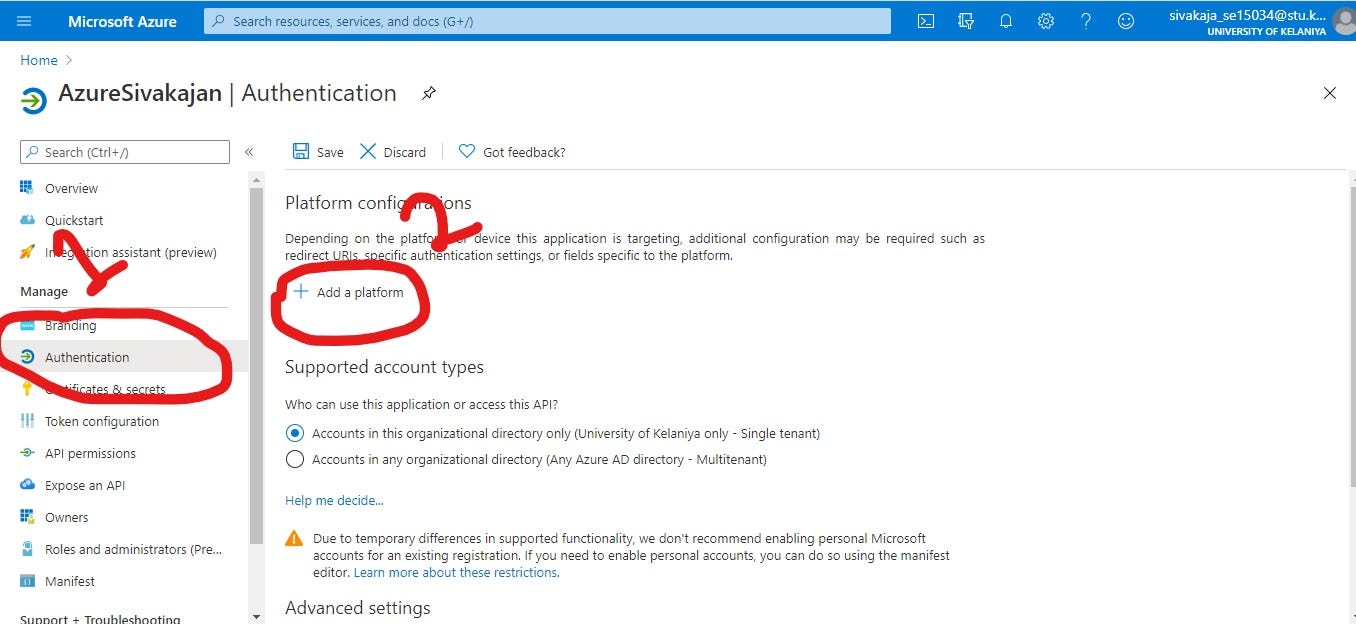Click the Save icon button
This screenshot has height=624, width=1356.
tap(300, 151)
